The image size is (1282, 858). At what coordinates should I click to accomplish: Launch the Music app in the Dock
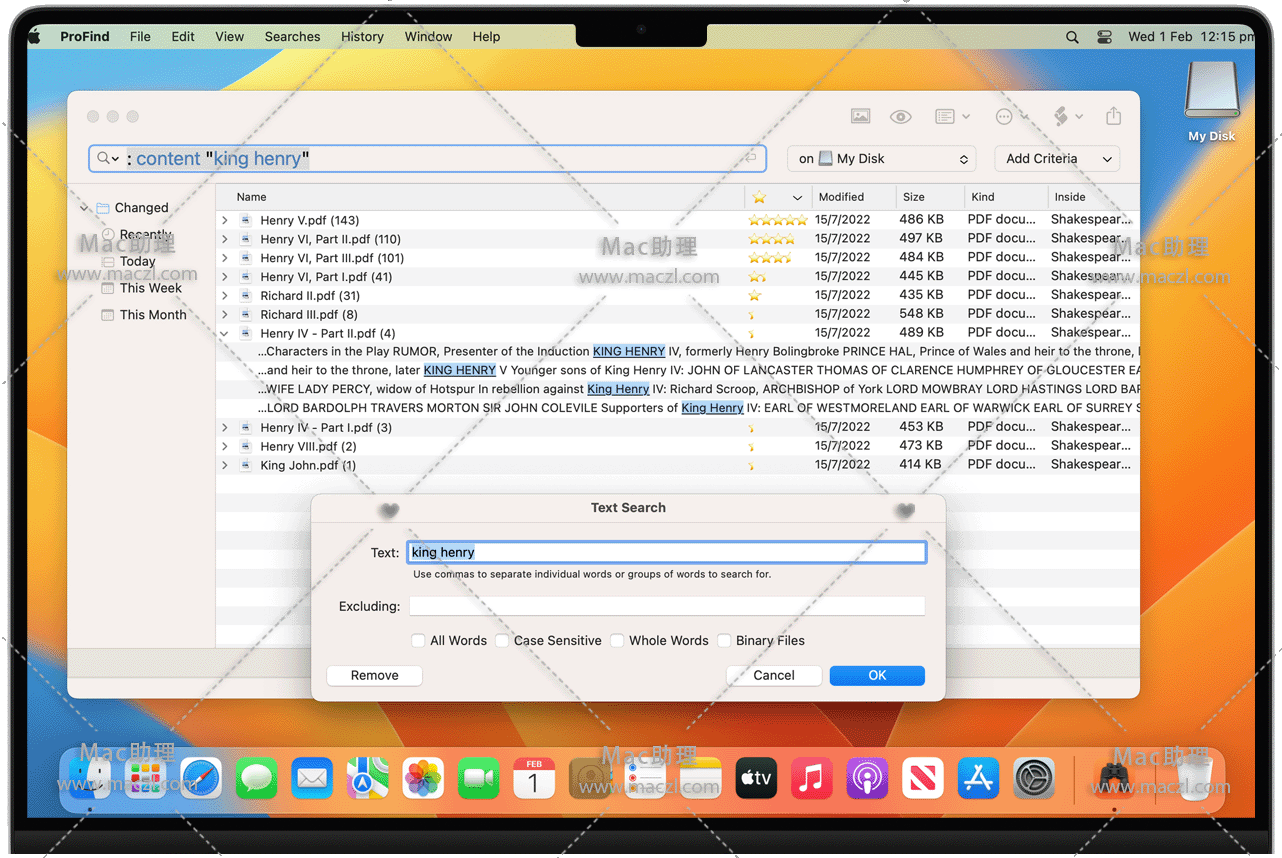pos(811,777)
